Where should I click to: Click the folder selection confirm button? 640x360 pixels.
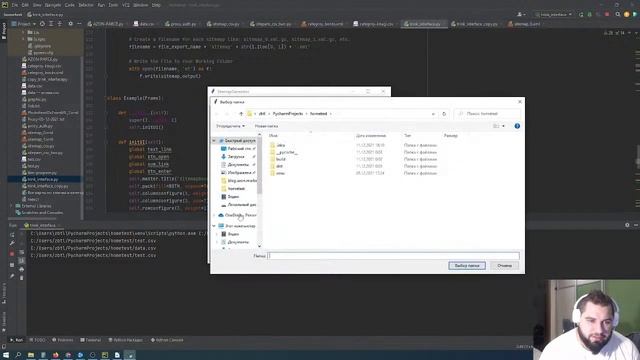(x=467, y=266)
